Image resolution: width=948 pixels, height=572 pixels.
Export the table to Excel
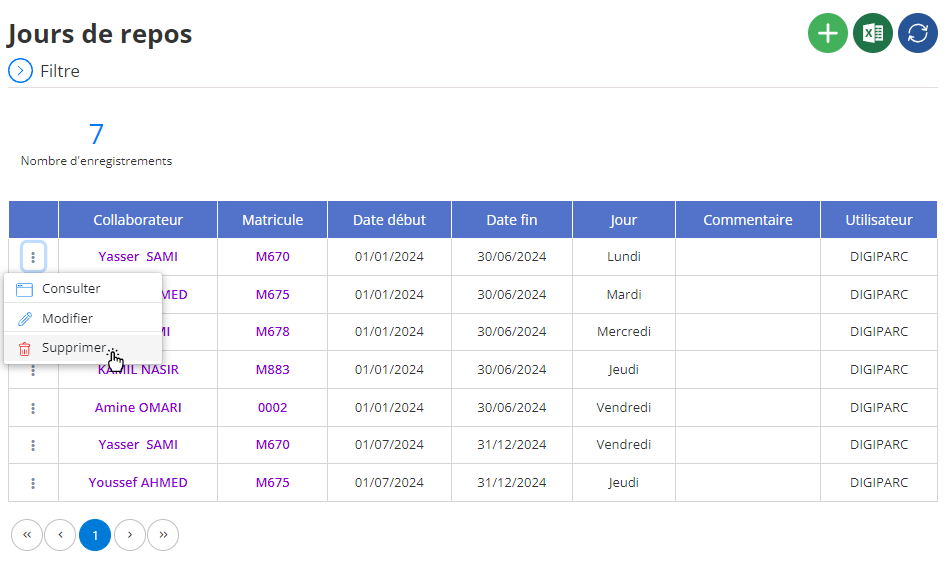[x=872, y=33]
